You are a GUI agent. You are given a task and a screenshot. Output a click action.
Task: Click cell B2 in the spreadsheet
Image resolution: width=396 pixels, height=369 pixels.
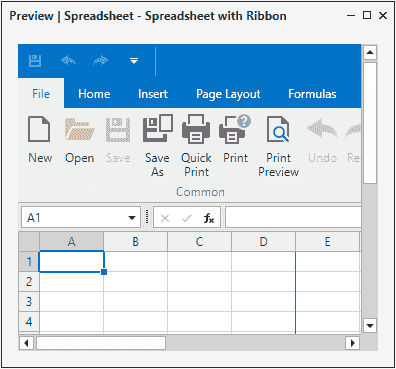pyautogui.click(x=135, y=282)
